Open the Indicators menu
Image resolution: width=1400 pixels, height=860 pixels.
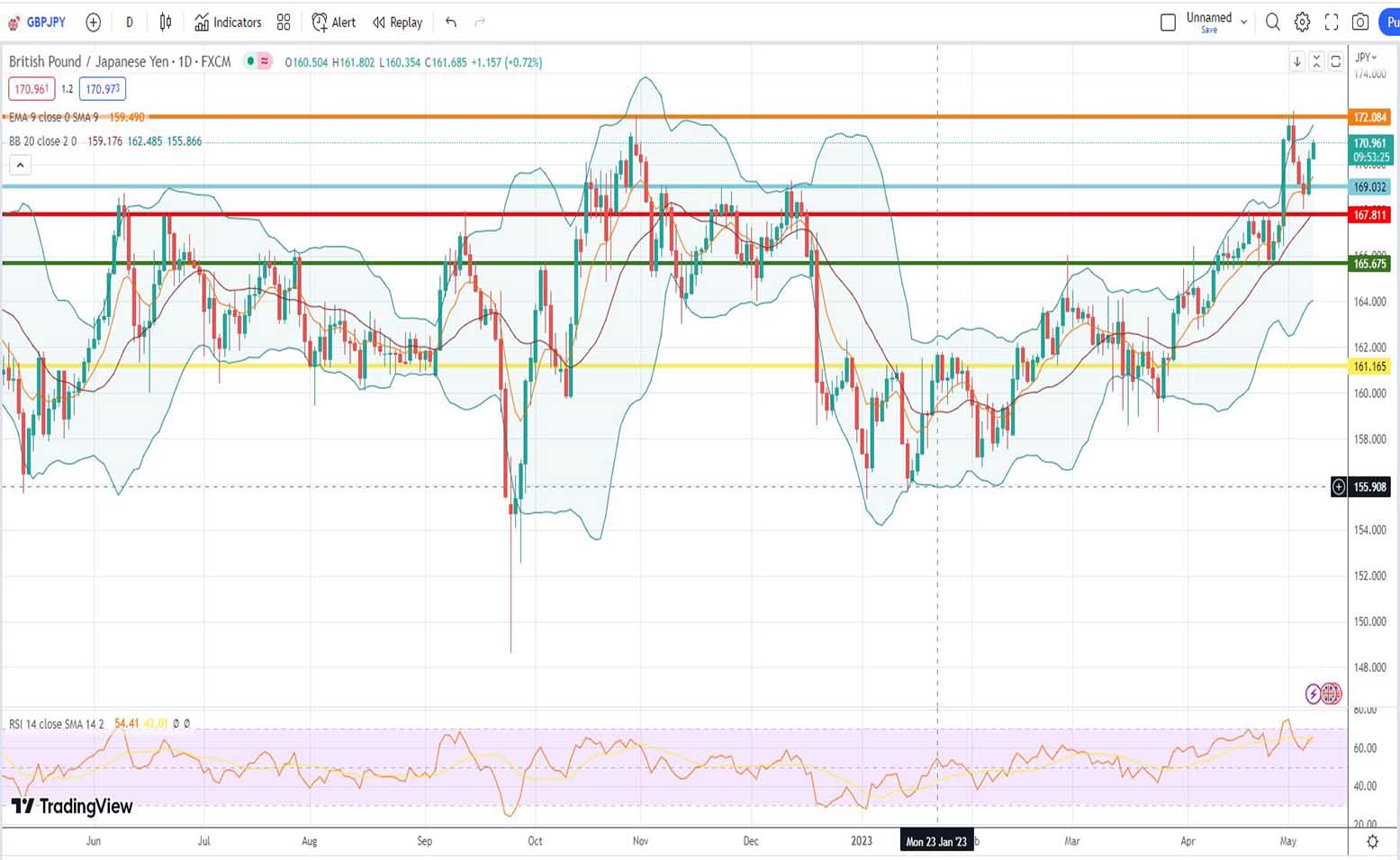point(228,23)
